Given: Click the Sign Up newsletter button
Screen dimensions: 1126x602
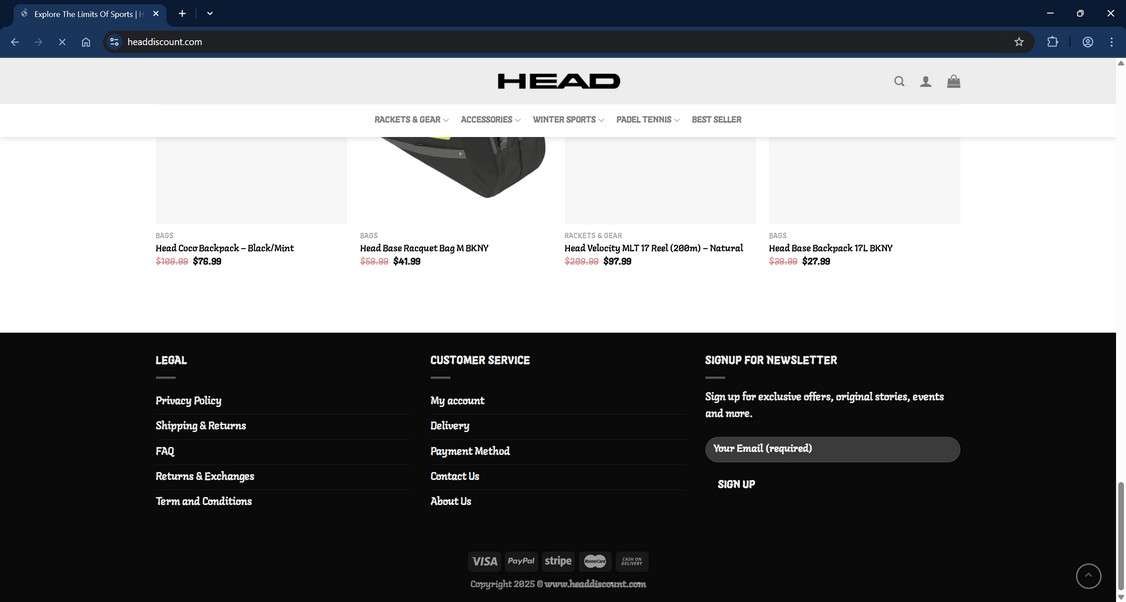Looking at the screenshot, I should pos(736,484).
